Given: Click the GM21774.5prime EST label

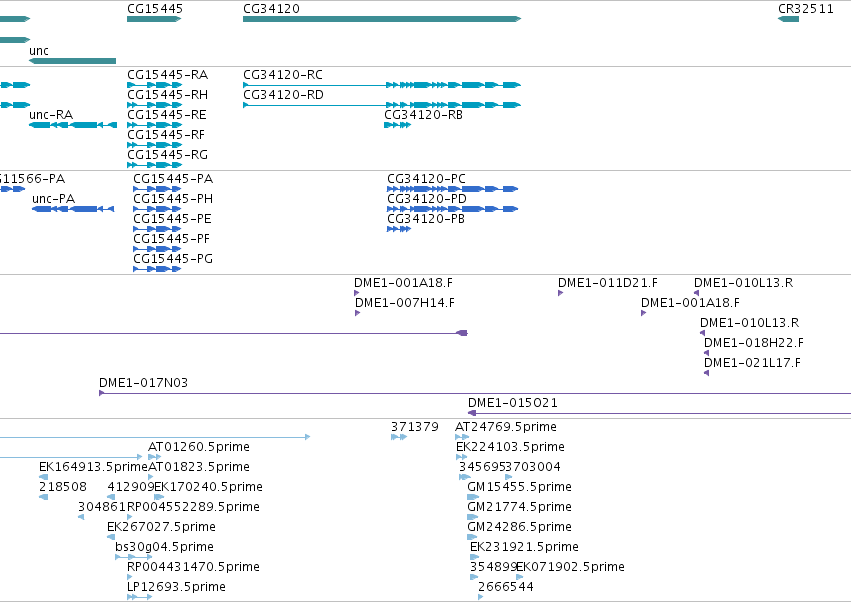Looking at the screenshot, I should point(519,508).
